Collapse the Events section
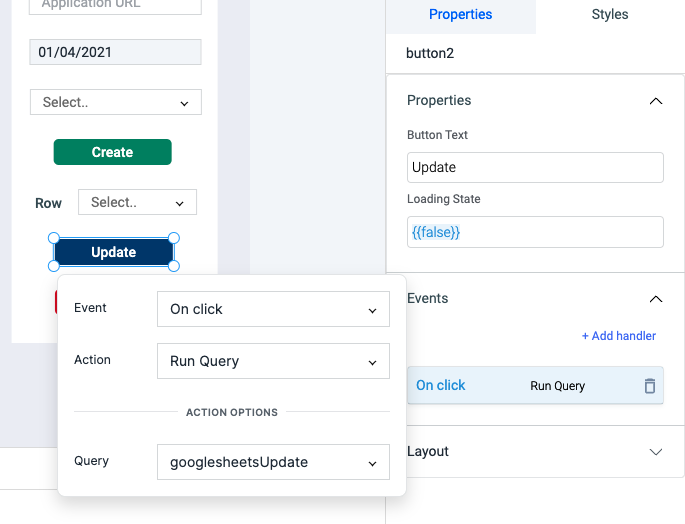The height and width of the screenshot is (524, 685). (x=656, y=299)
